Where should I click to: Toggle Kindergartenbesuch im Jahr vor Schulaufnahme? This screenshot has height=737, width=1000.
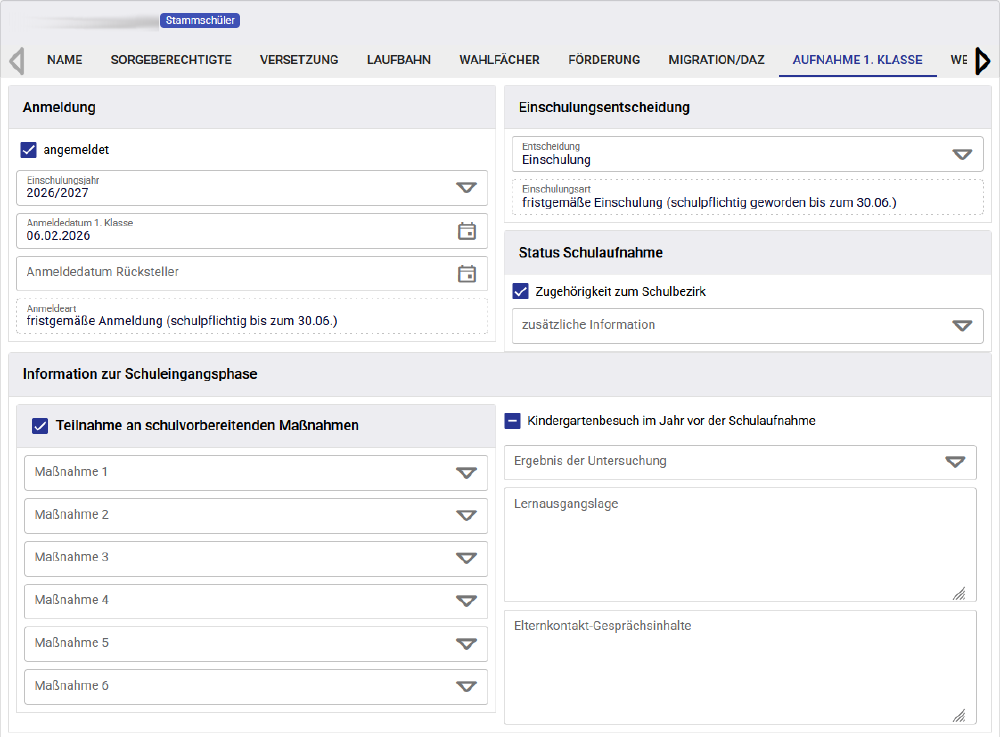coord(512,421)
